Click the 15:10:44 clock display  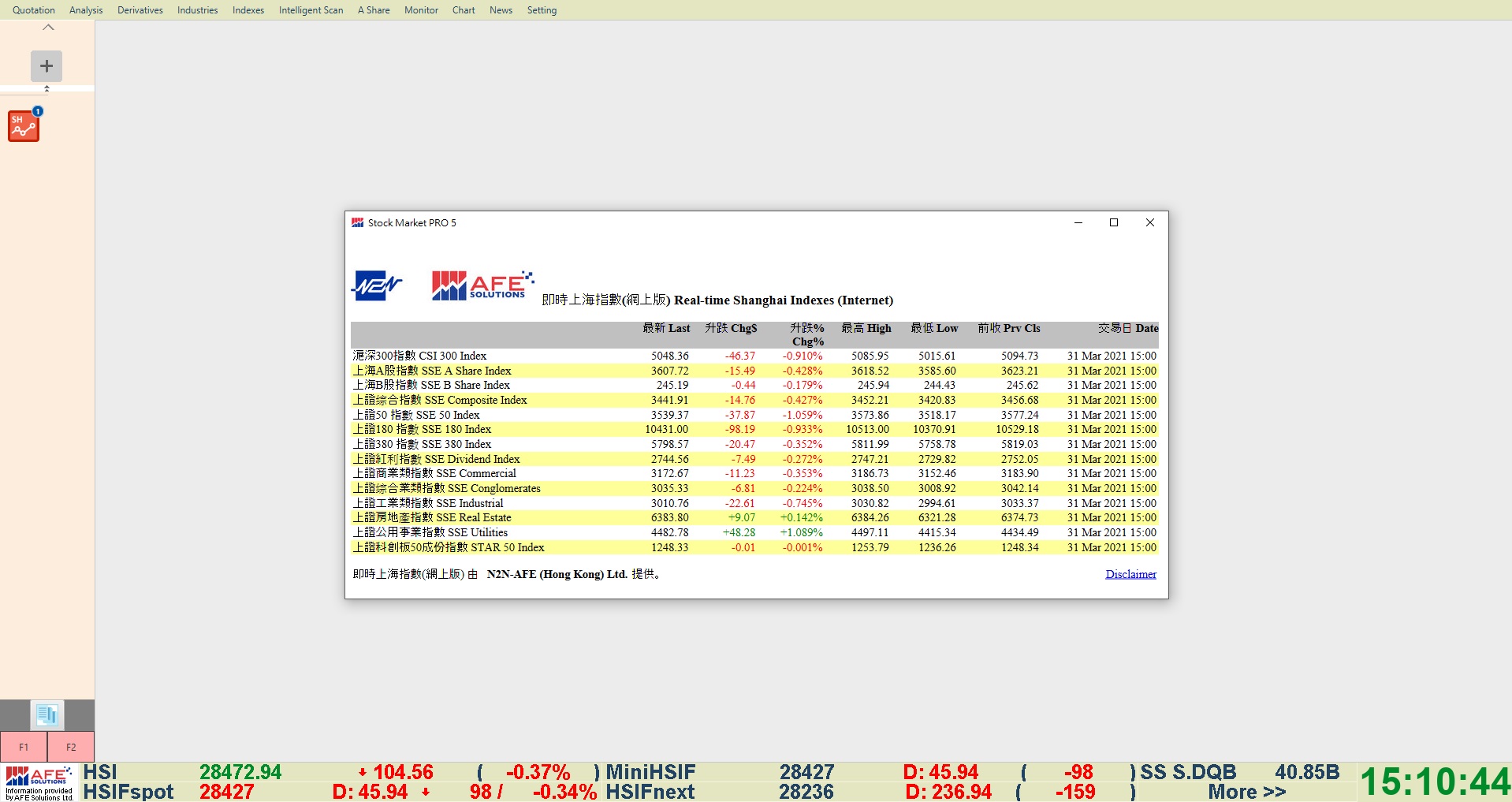click(1435, 781)
